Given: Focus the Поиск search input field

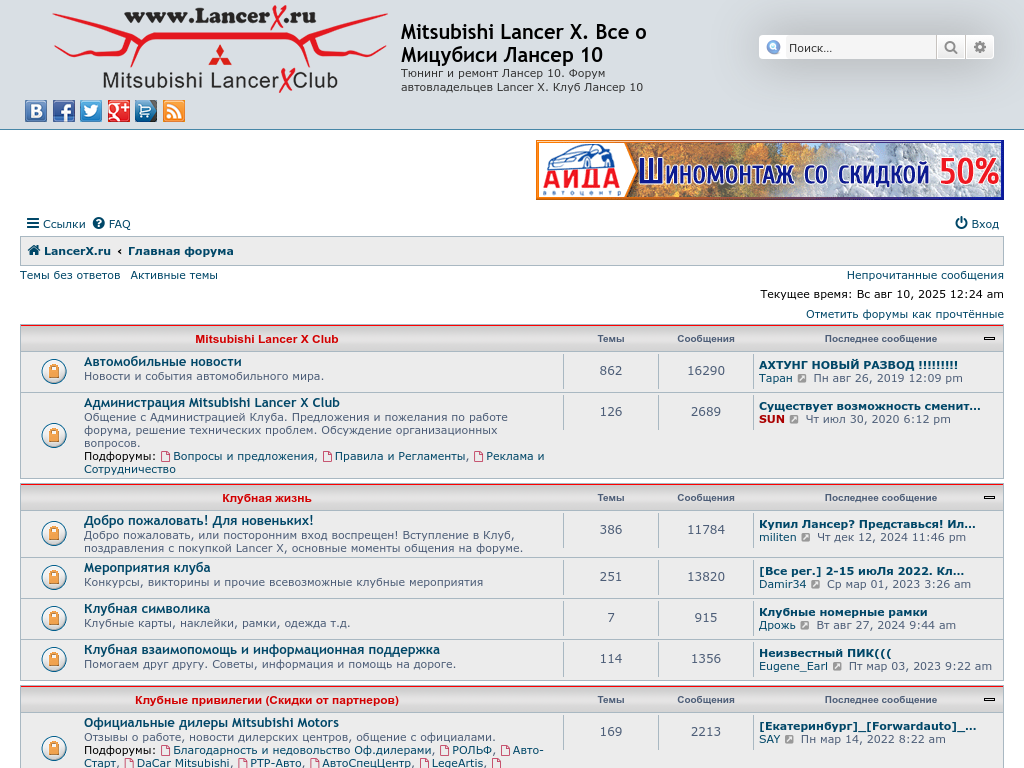Looking at the screenshot, I should coord(858,47).
